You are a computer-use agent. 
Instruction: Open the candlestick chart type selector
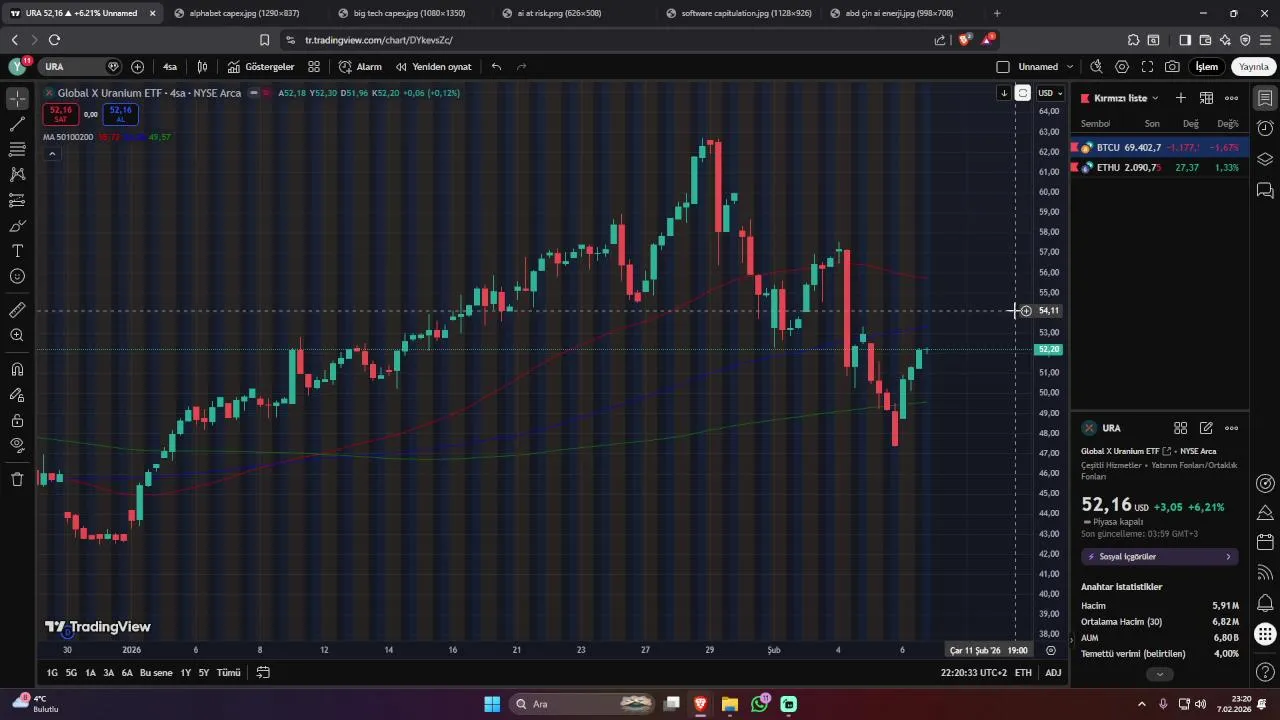pos(202,67)
